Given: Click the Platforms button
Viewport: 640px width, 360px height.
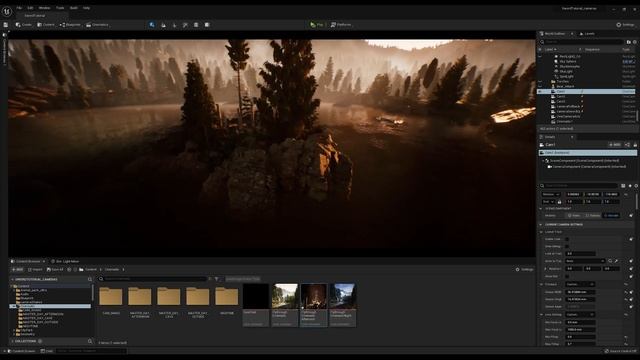Looking at the screenshot, I should pyautogui.click(x=340, y=25).
